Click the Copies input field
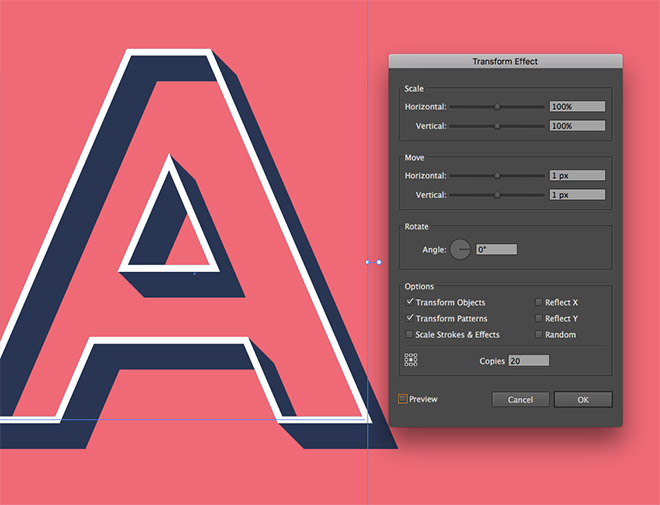 pyautogui.click(x=528, y=360)
